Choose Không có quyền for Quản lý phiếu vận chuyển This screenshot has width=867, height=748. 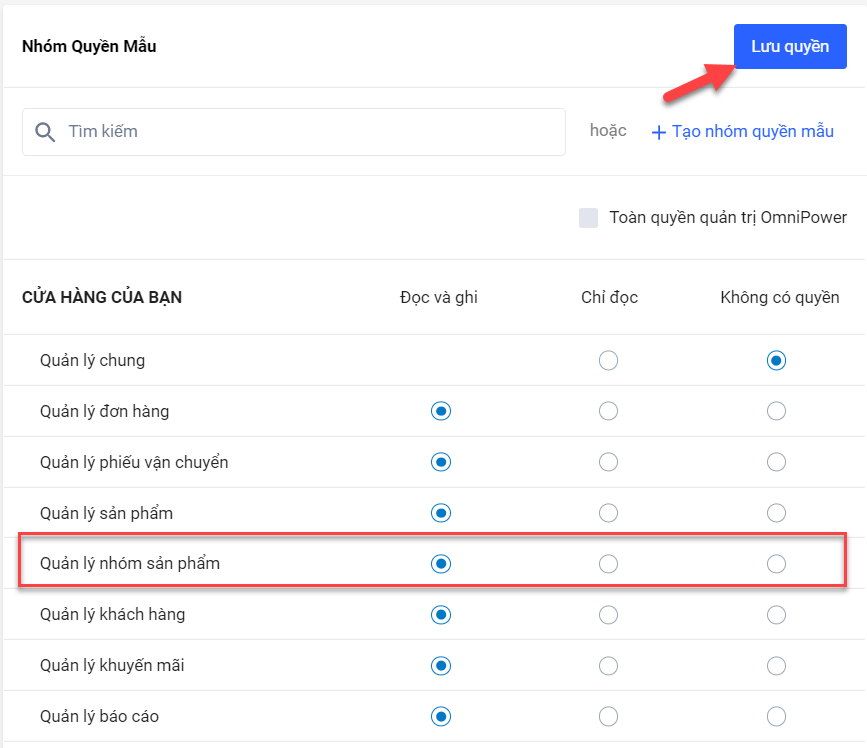click(x=776, y=462)
